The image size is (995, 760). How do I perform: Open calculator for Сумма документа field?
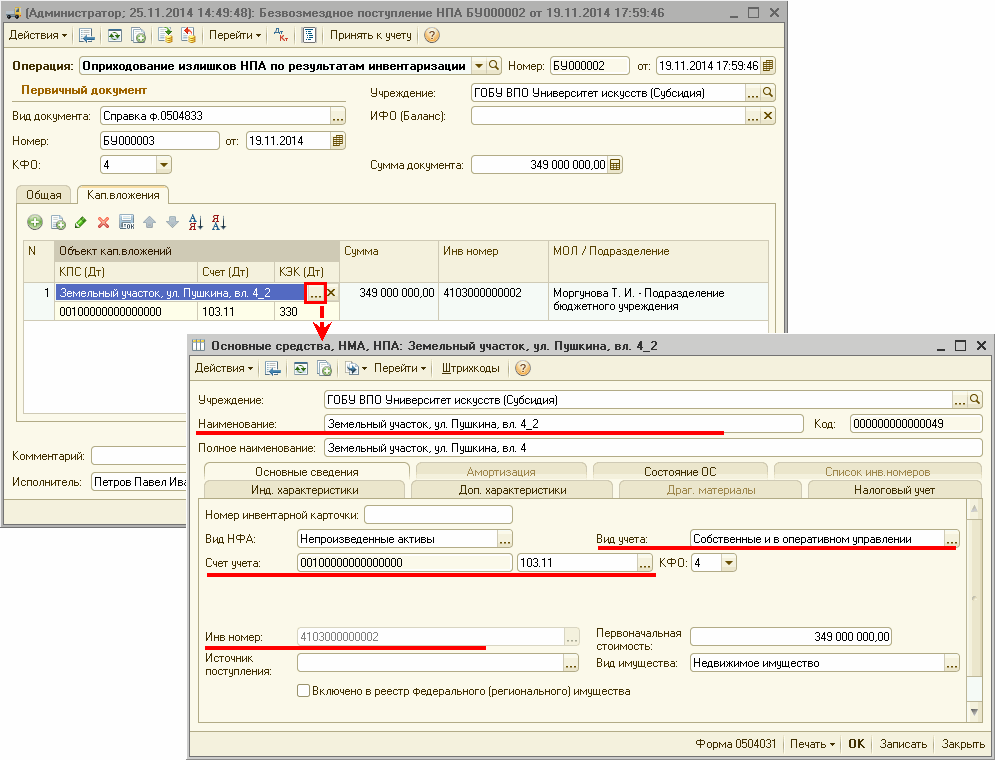[616, 165]
